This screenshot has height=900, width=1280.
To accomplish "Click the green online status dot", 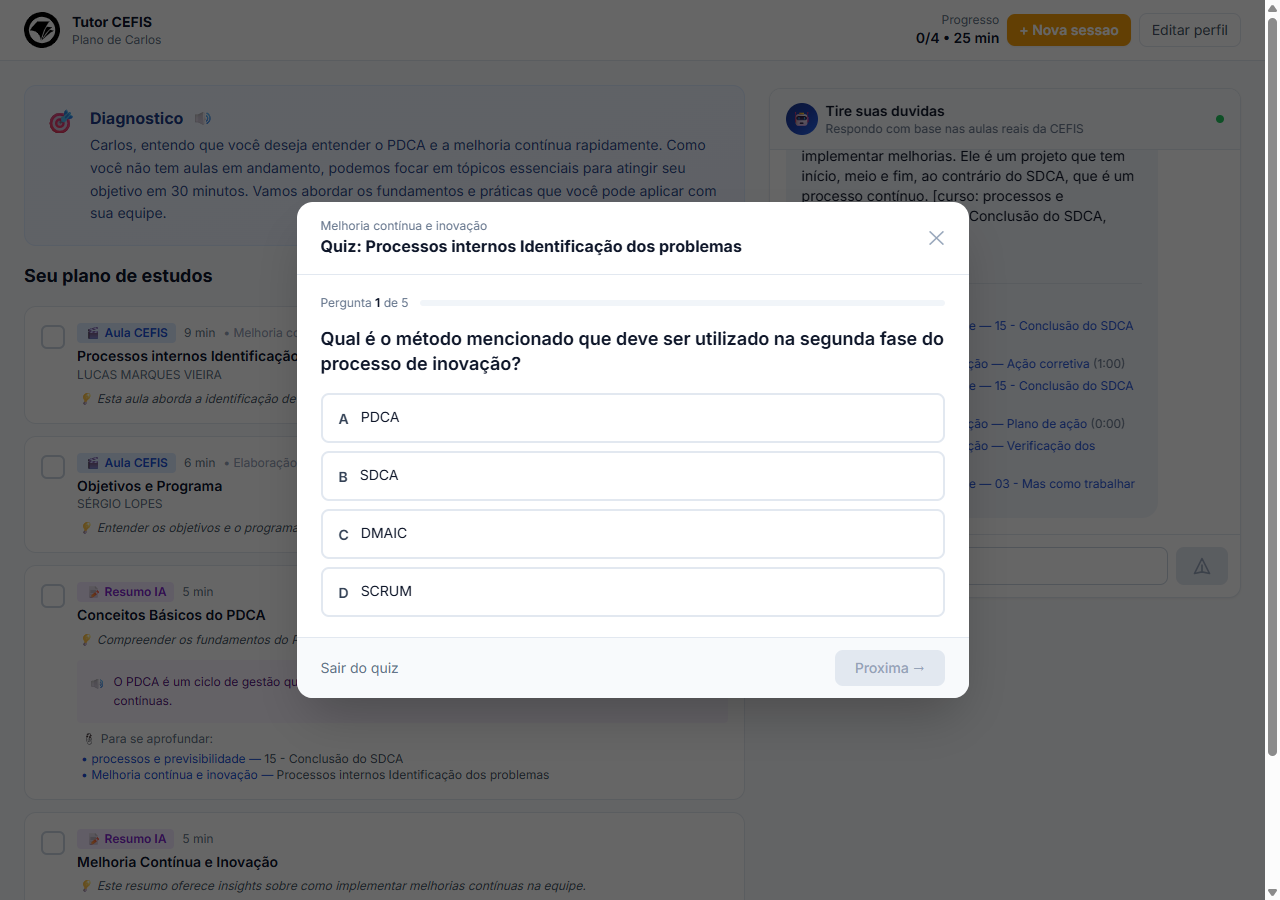I will (x=1219, y=119).
